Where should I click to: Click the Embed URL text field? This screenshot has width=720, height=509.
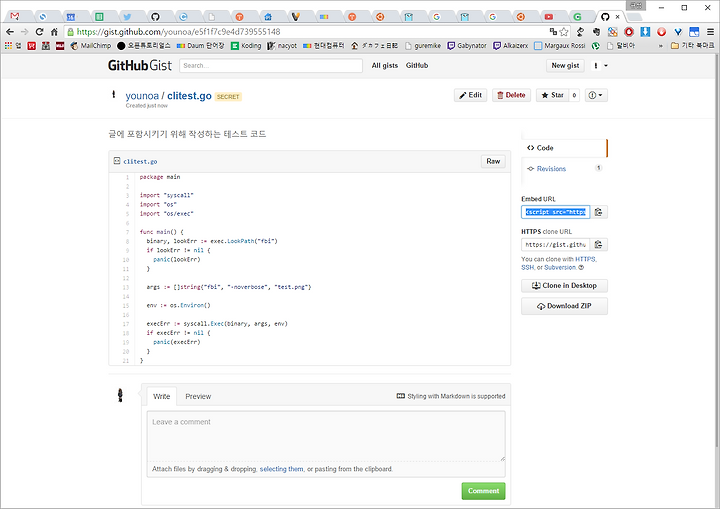pyautogui.click(x=556, y=212)
